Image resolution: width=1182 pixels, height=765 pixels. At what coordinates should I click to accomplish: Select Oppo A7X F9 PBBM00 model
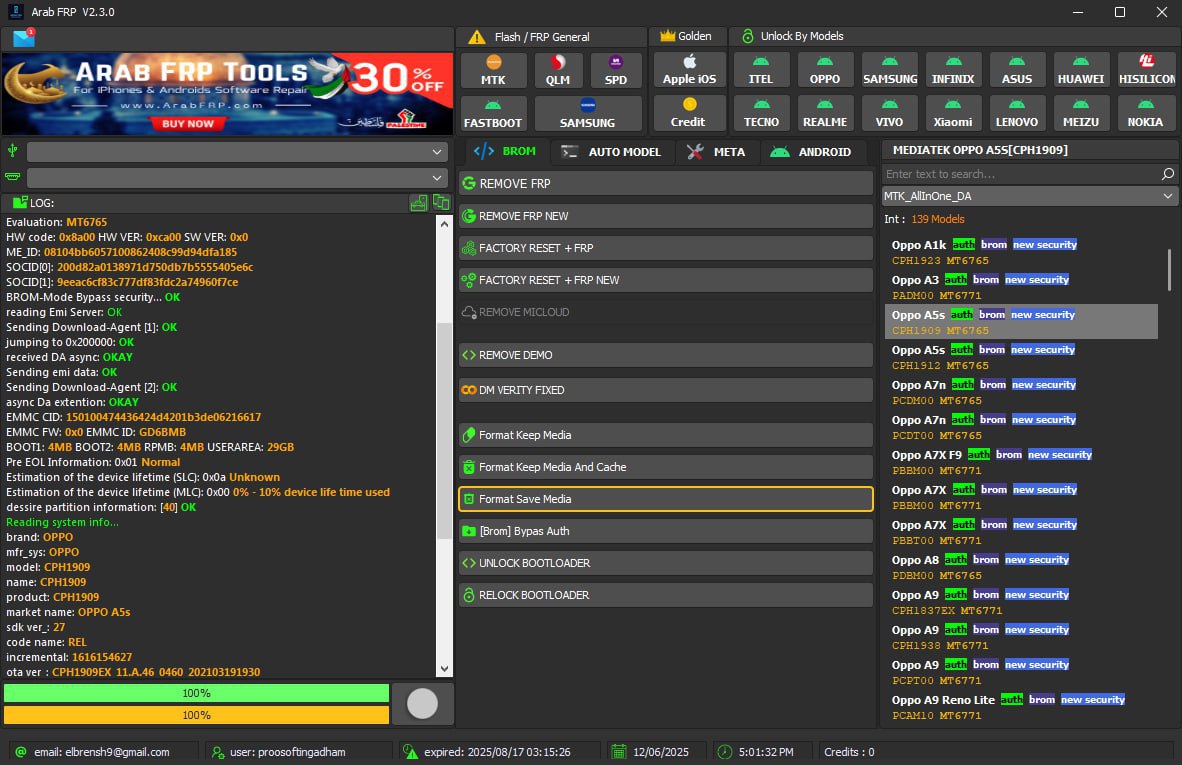1021,462
